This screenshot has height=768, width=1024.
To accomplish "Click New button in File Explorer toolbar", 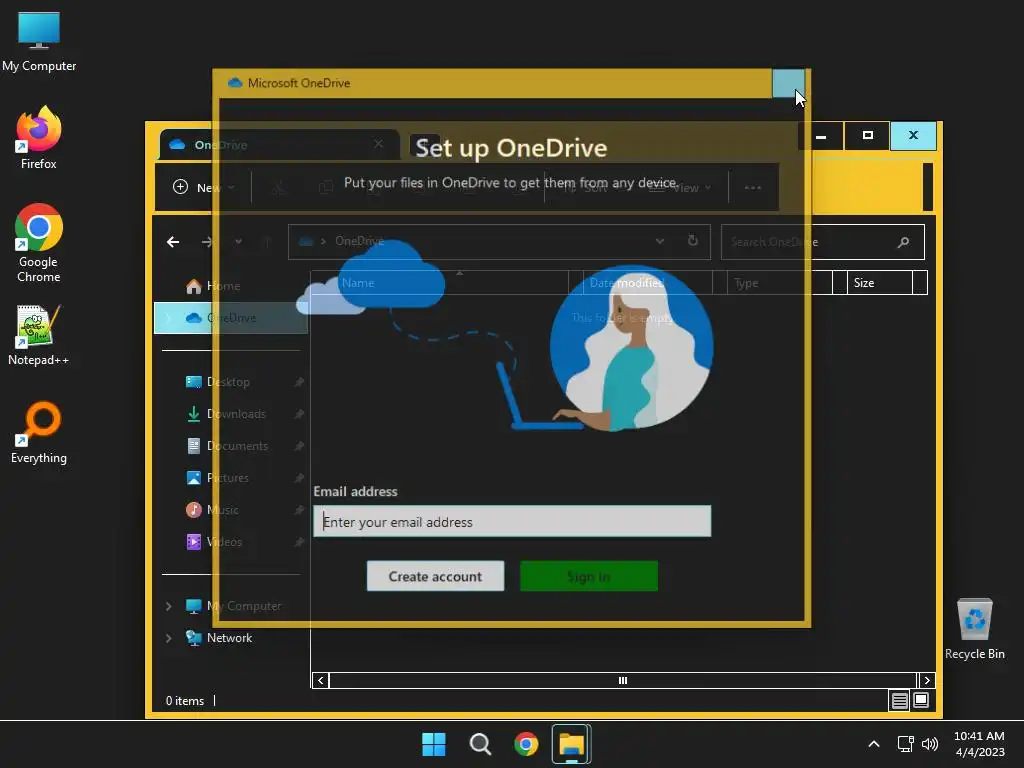I will [202, 187].
